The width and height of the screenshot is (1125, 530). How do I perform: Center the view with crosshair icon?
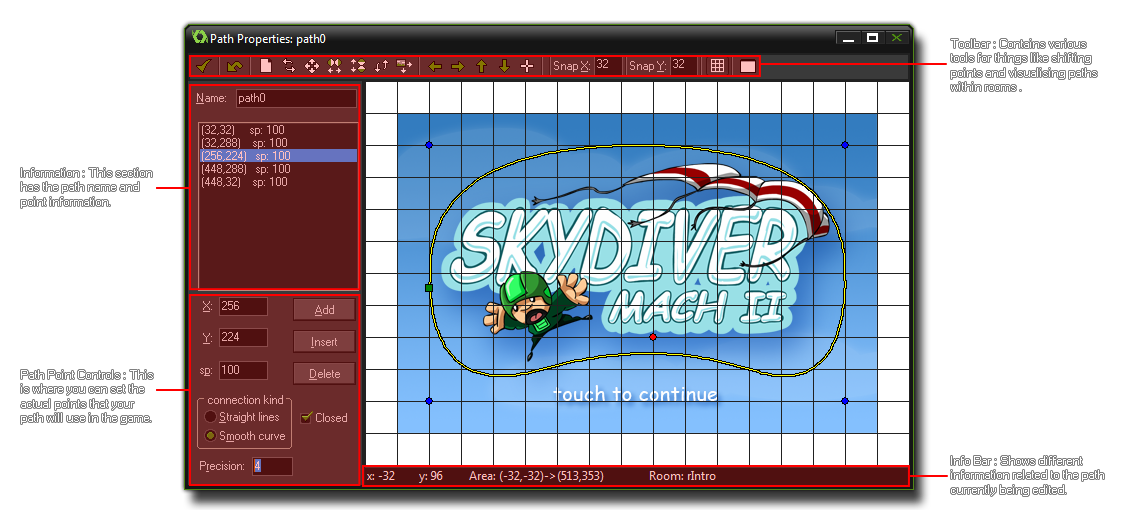click(x=527, y=66)
